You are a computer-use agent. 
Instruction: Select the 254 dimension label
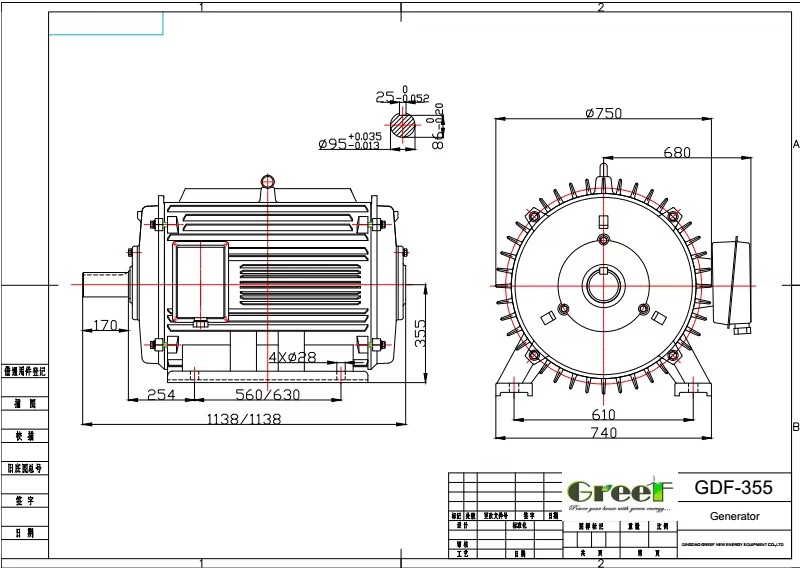pos(161,394)
